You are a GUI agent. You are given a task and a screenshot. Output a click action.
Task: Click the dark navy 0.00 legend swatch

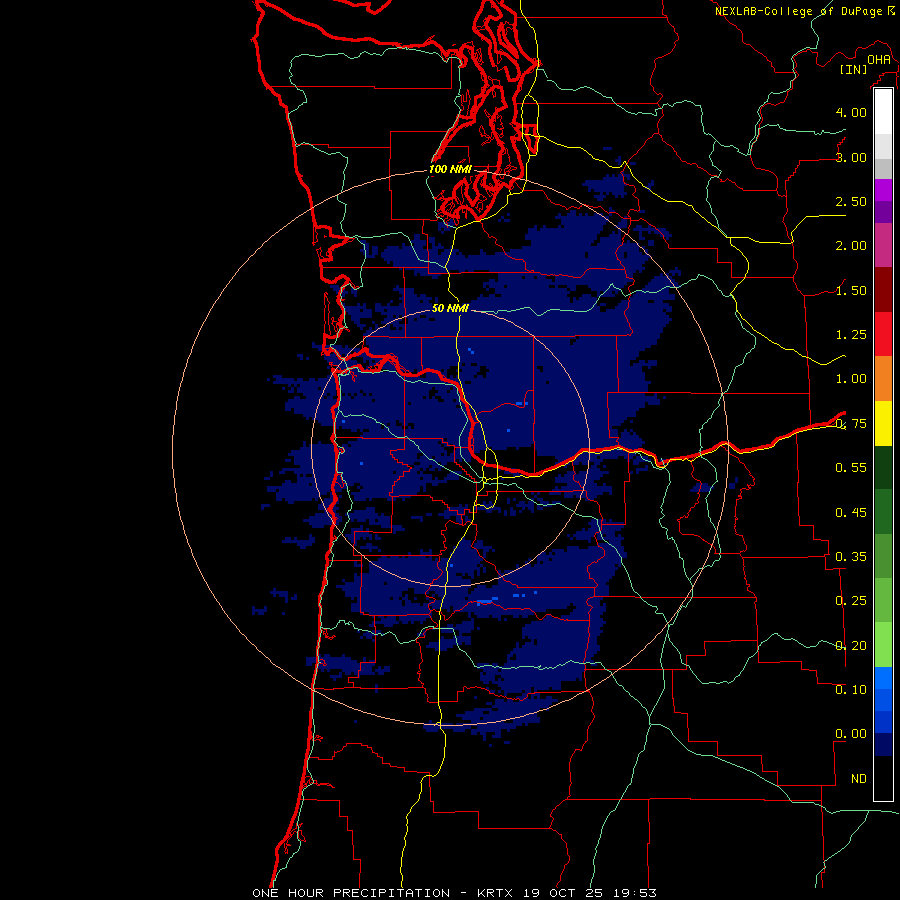(883, 745)
